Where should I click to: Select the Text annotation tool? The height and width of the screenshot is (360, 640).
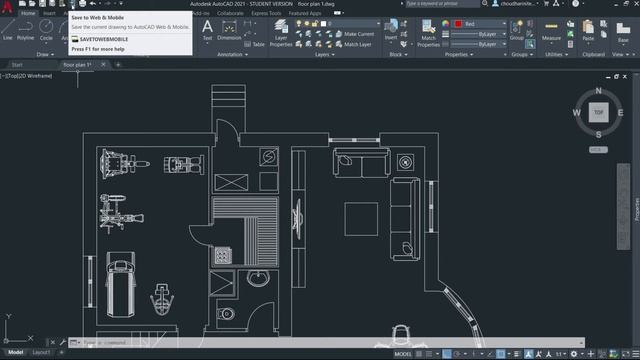207,30
